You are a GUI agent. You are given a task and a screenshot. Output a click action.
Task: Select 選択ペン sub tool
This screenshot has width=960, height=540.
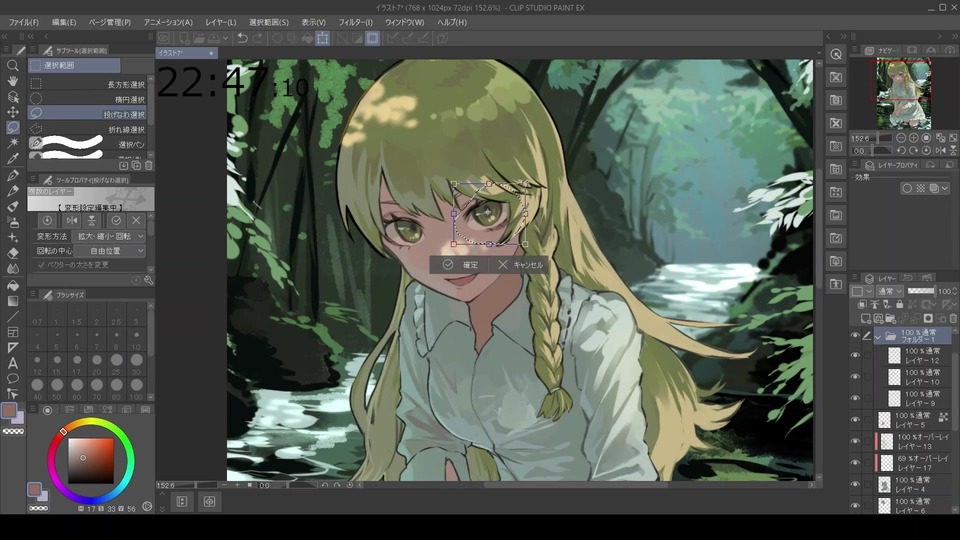(88, 144)
